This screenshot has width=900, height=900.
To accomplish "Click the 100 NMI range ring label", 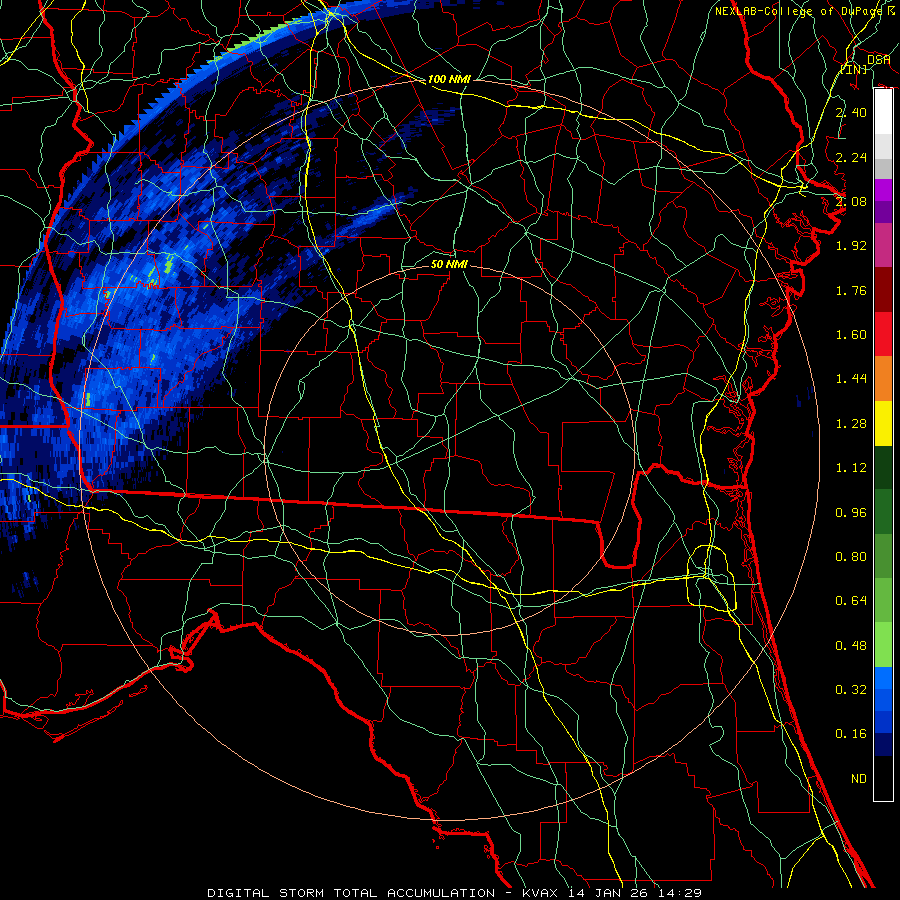I will coord(449,79).
